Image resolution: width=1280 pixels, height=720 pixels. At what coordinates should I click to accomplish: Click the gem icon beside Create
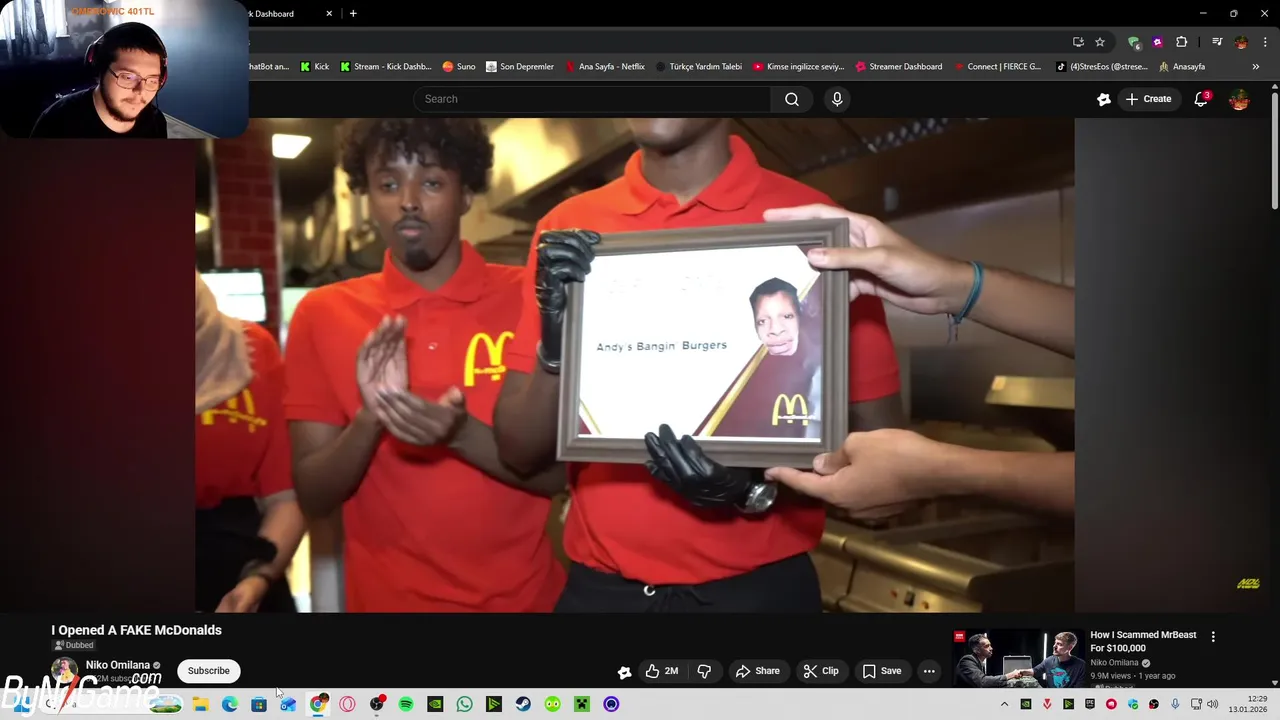pyautogui.click(x=1104, y=99)
